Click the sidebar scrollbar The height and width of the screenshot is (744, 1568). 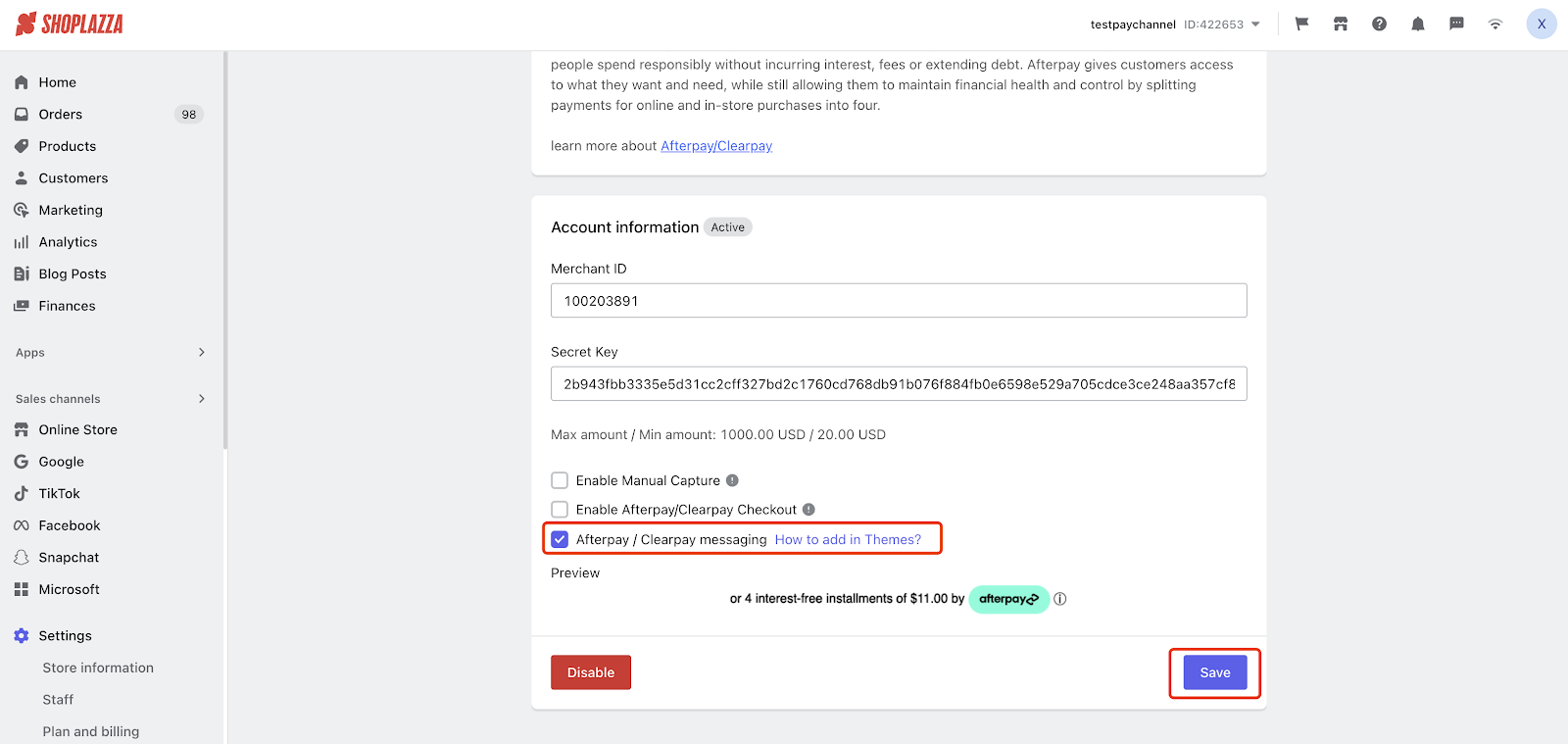pos(225,251)
